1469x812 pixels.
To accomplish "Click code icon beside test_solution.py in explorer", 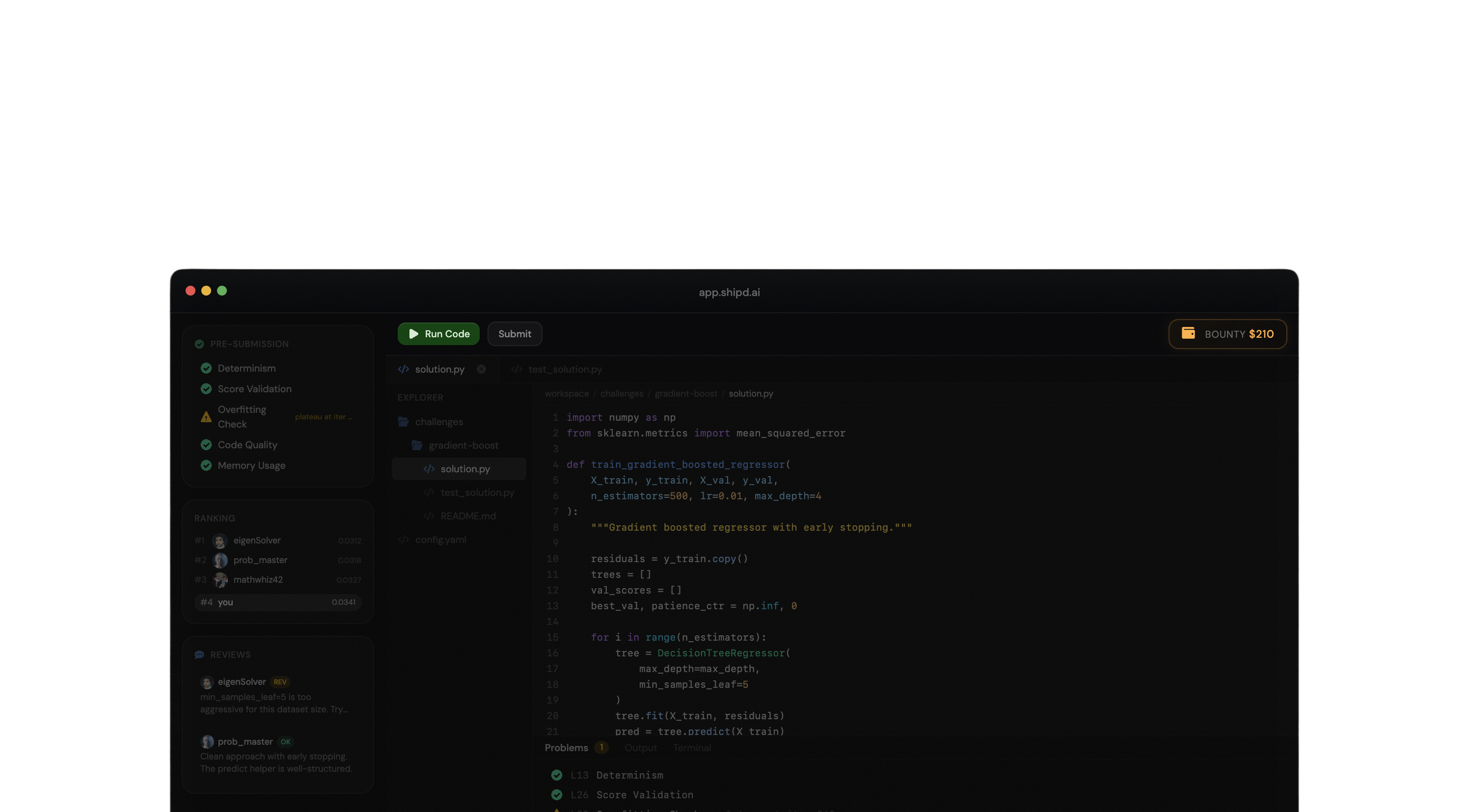I will (429, 492).
